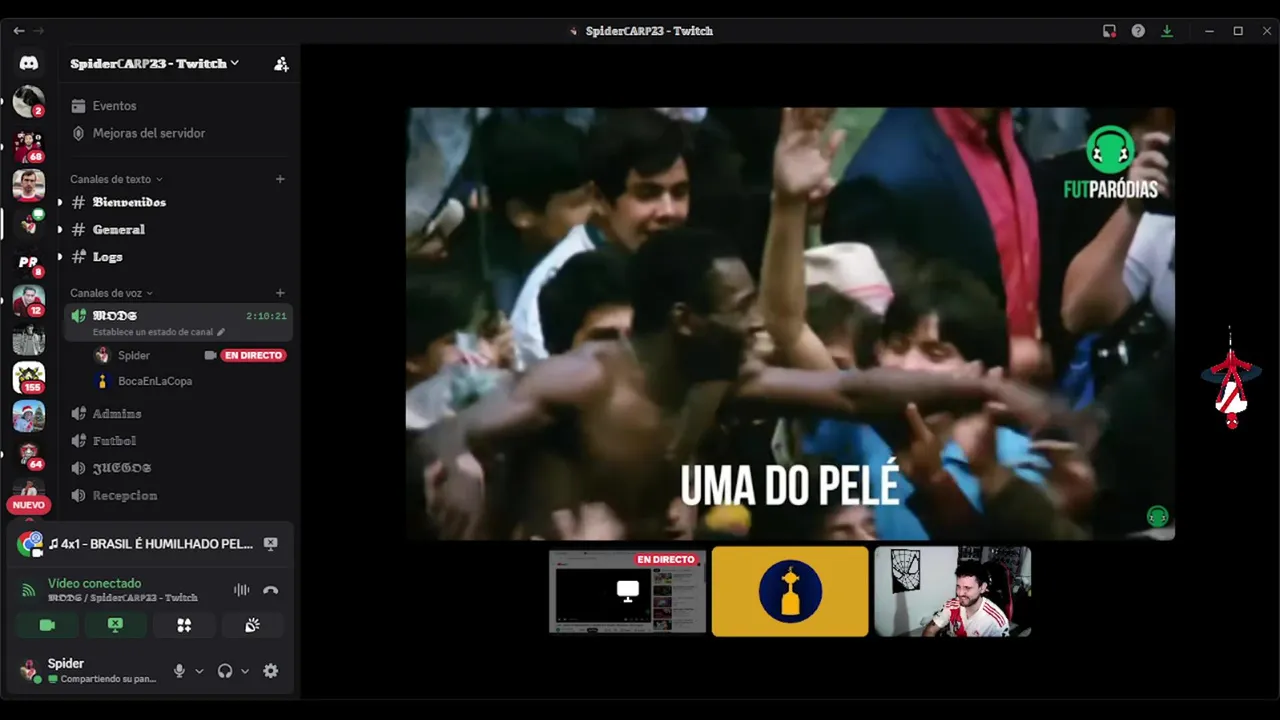Open soundboard button
1280x720 pixels.
tap(252, 625)
